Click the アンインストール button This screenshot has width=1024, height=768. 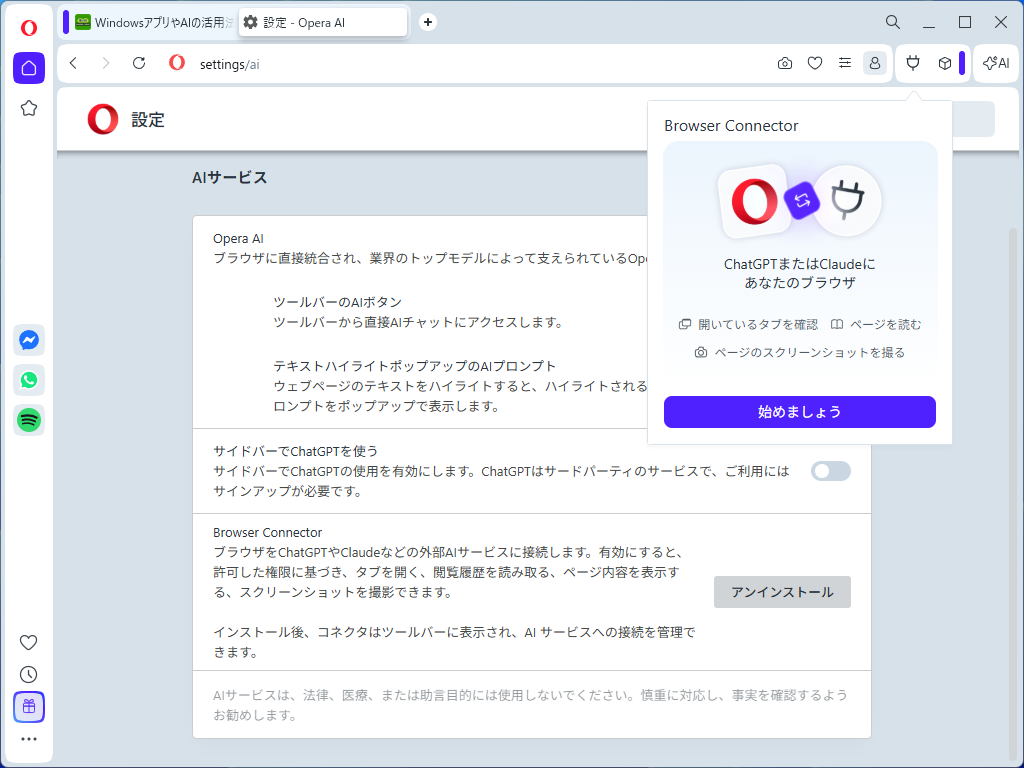(781, 592)
